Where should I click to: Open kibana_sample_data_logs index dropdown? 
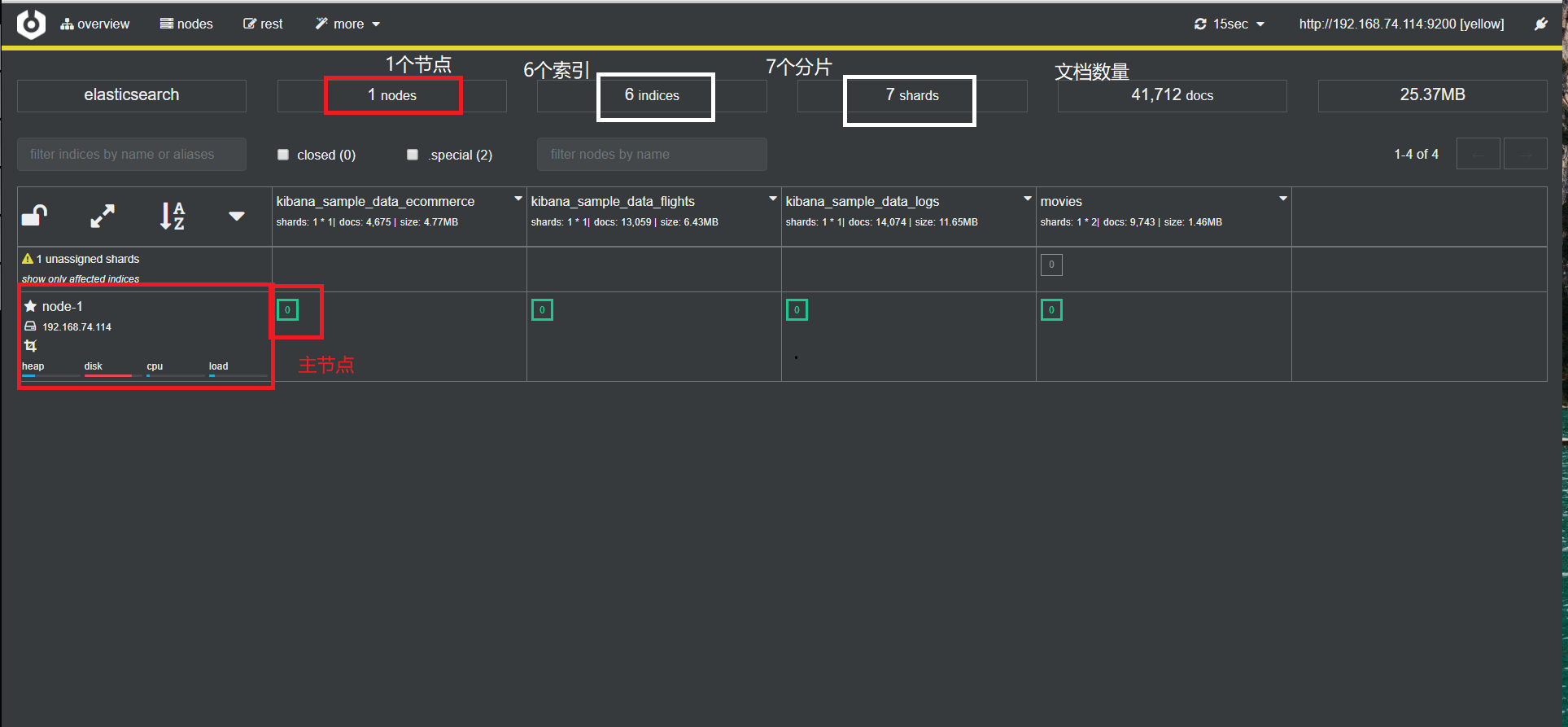click(x=1028, y=199)
